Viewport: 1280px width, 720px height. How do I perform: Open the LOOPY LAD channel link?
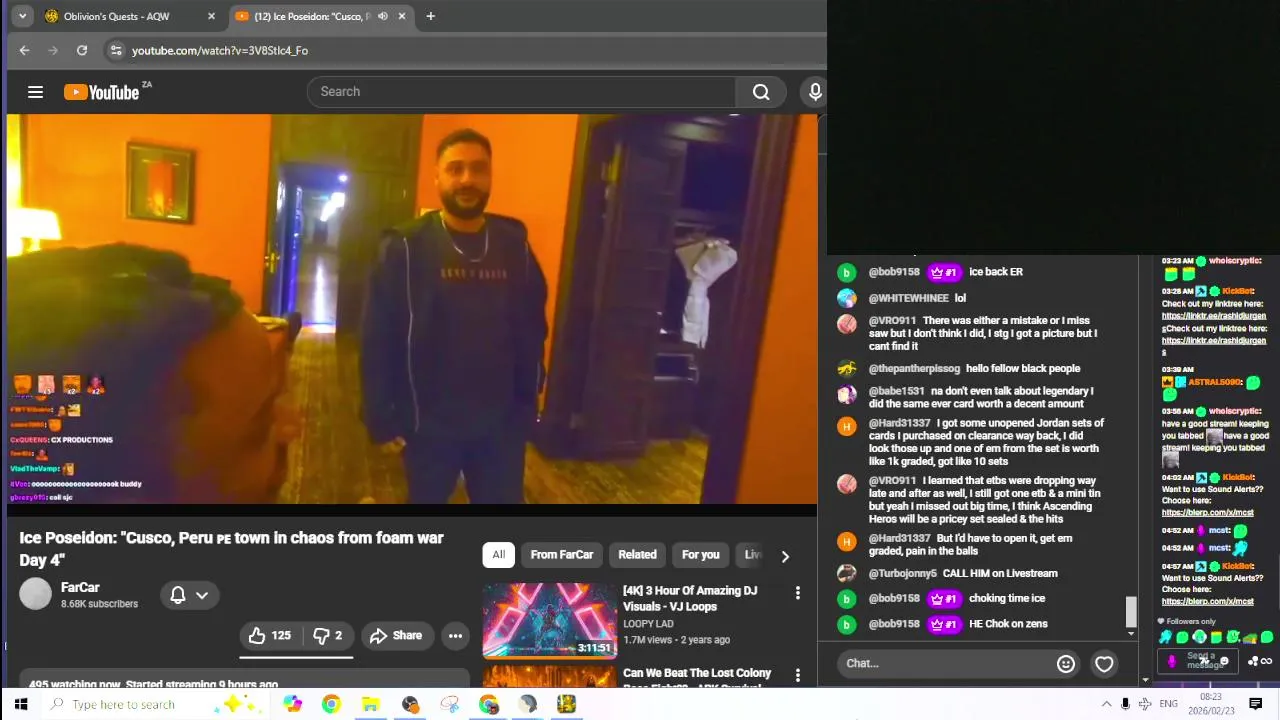[x=648, y=624]
